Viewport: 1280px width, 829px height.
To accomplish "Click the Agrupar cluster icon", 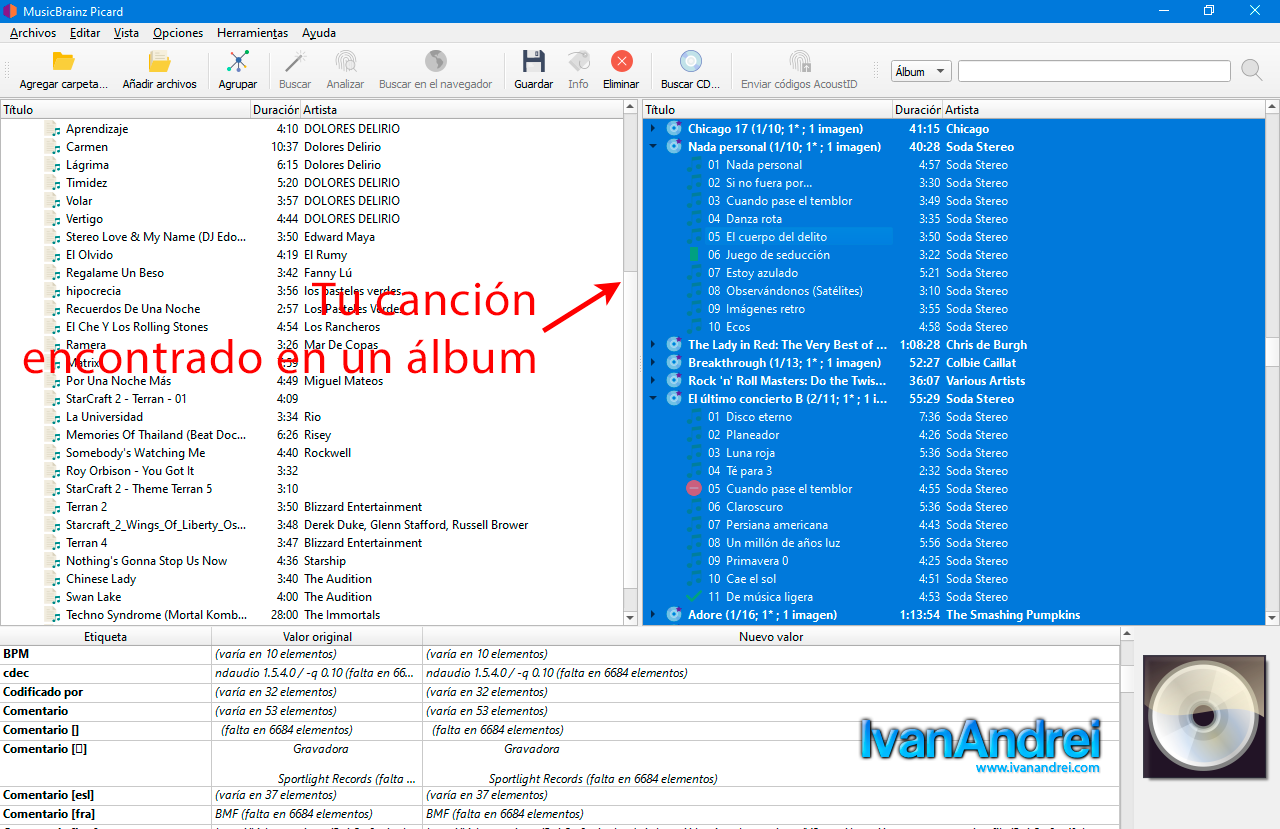I will click(x=238, y=61).
